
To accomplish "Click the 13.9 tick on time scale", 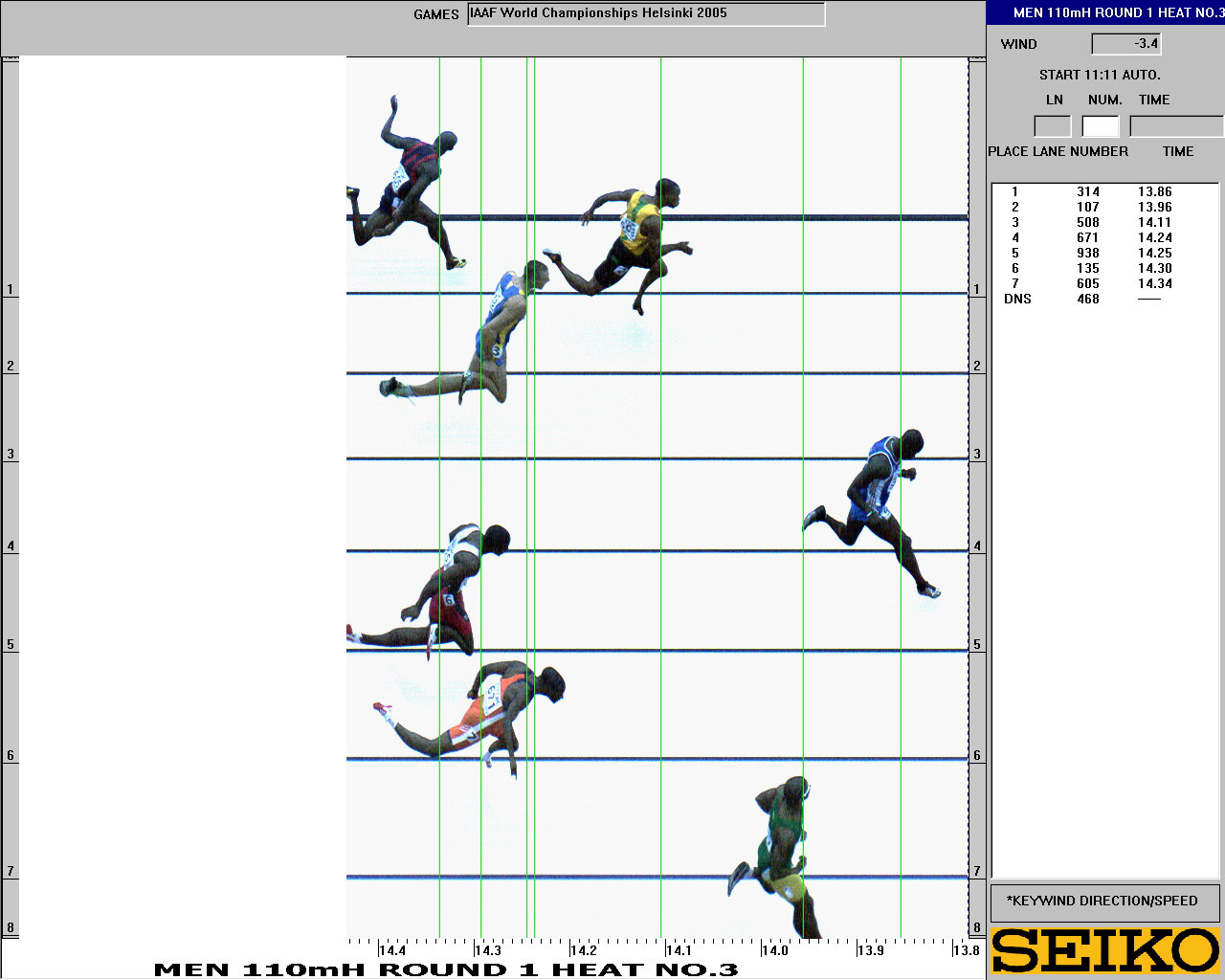I will [x=869, y=950].
